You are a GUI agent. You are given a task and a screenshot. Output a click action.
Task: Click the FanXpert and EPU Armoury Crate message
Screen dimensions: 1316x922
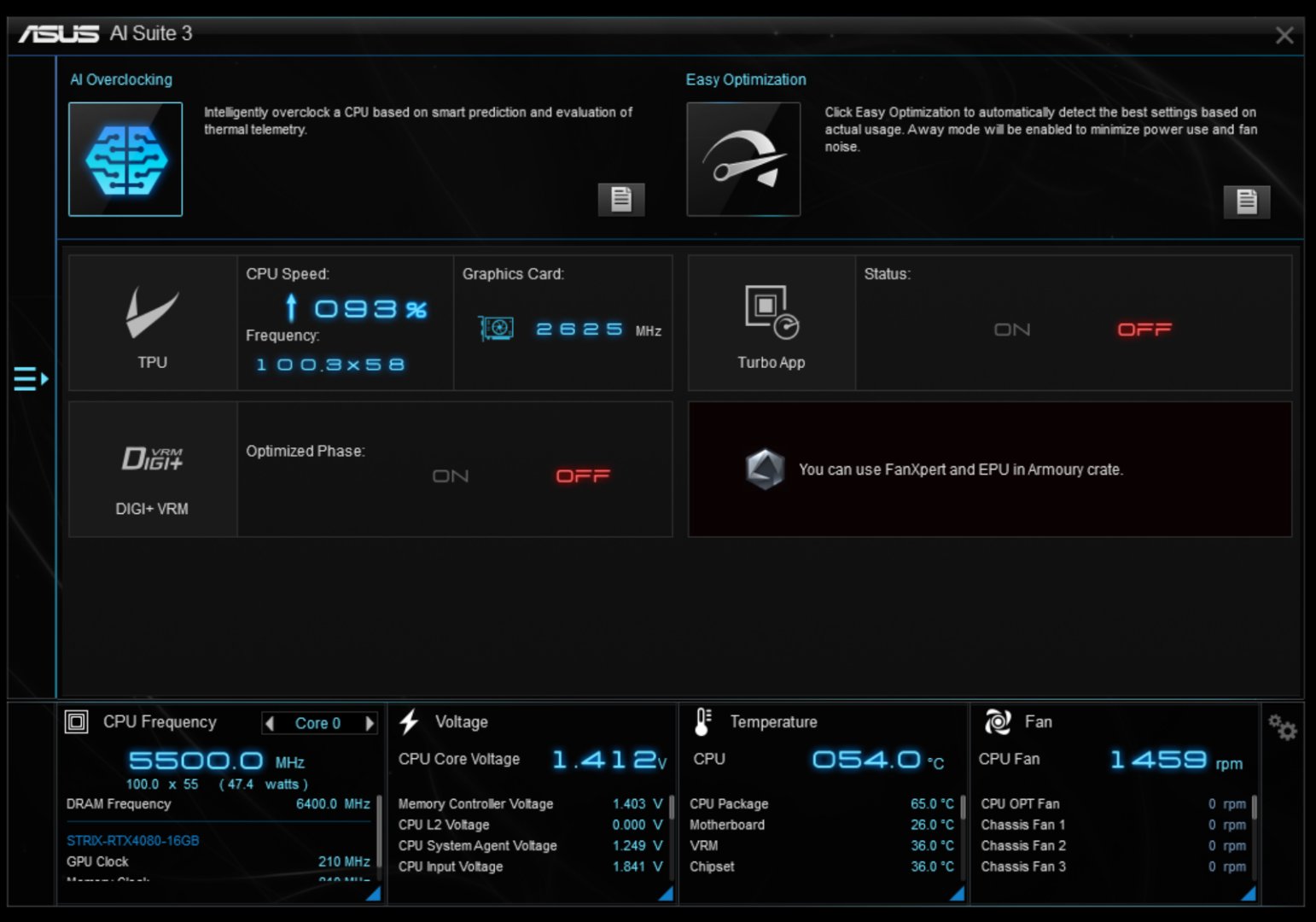click(961, 470)
